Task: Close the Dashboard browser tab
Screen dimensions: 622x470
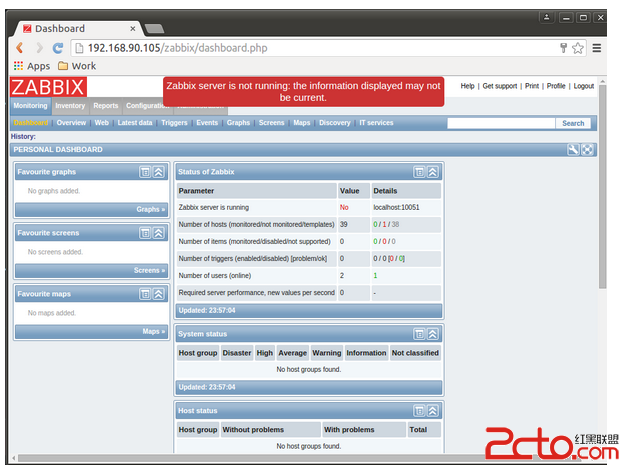Action: coord(133,29)
